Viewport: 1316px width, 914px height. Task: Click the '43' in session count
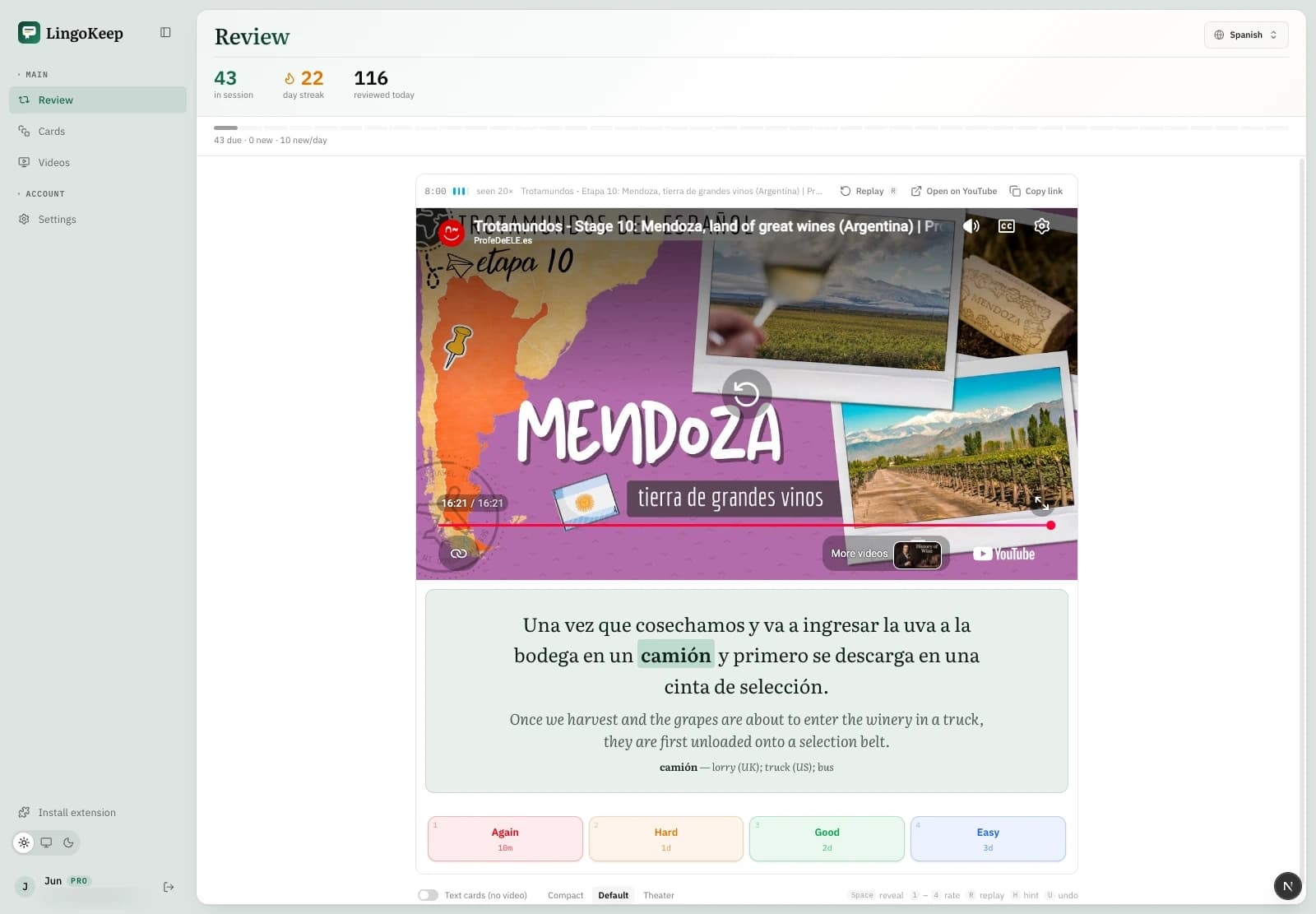[225, 78]
